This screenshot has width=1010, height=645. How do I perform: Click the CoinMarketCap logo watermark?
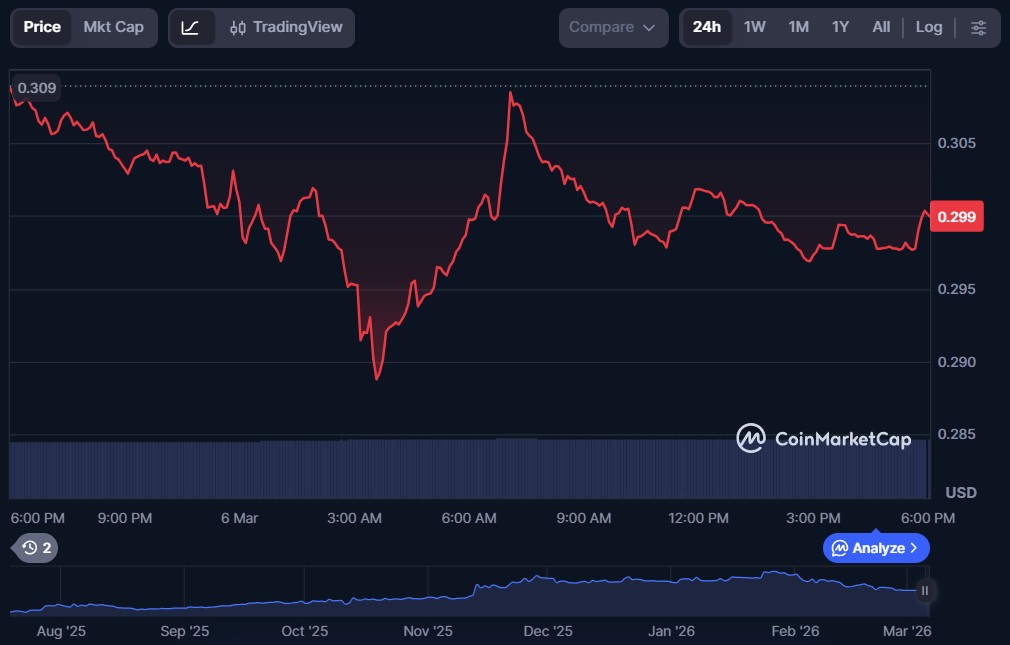pyautogui.click(x=824, y=438)
